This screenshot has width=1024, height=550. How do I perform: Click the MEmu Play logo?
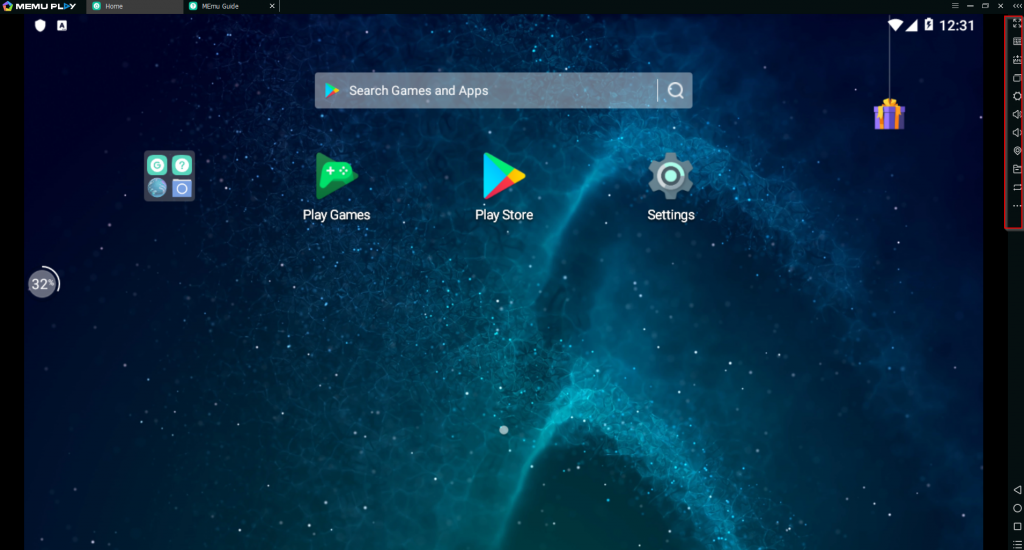tap(39, 6)
